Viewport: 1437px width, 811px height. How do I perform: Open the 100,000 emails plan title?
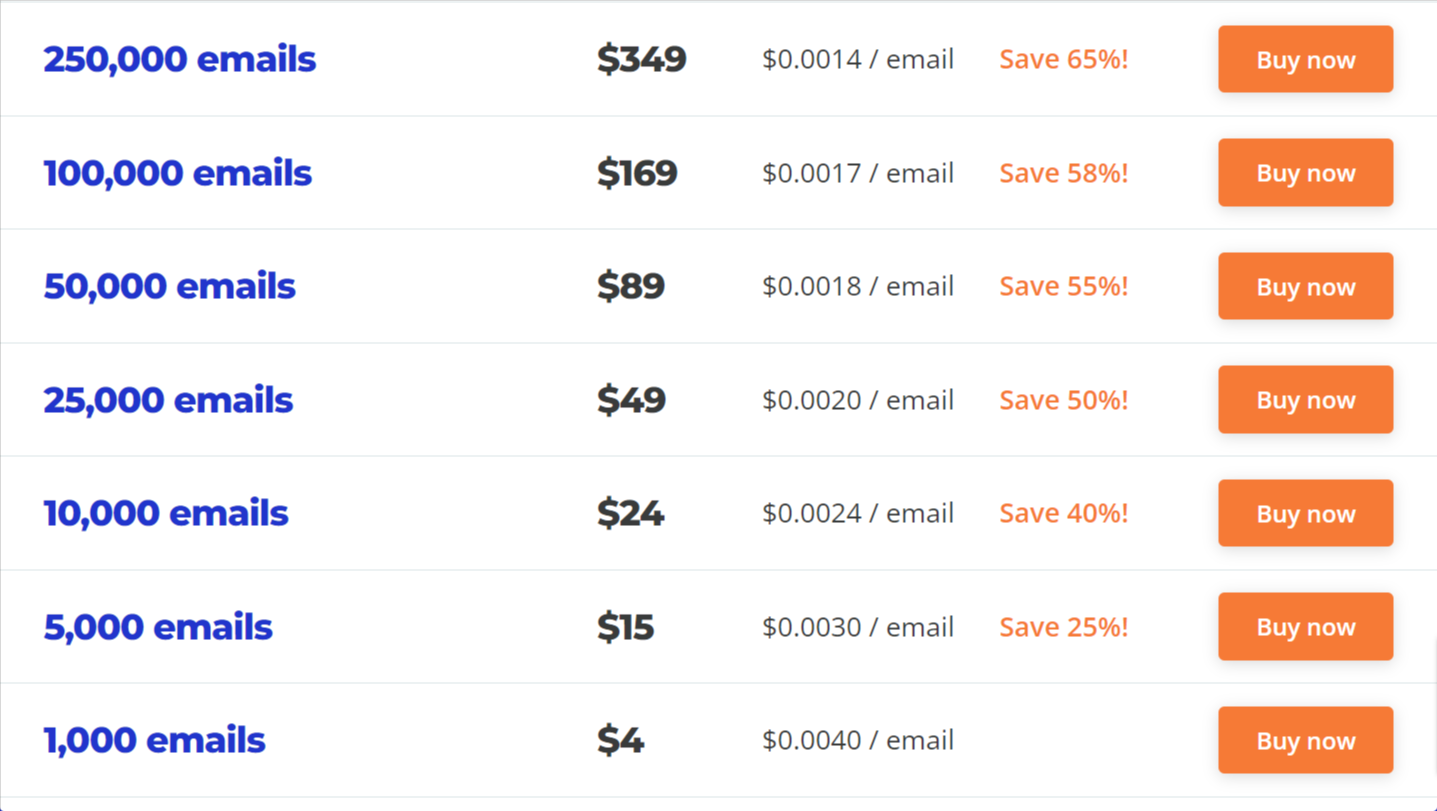(177, 173)
